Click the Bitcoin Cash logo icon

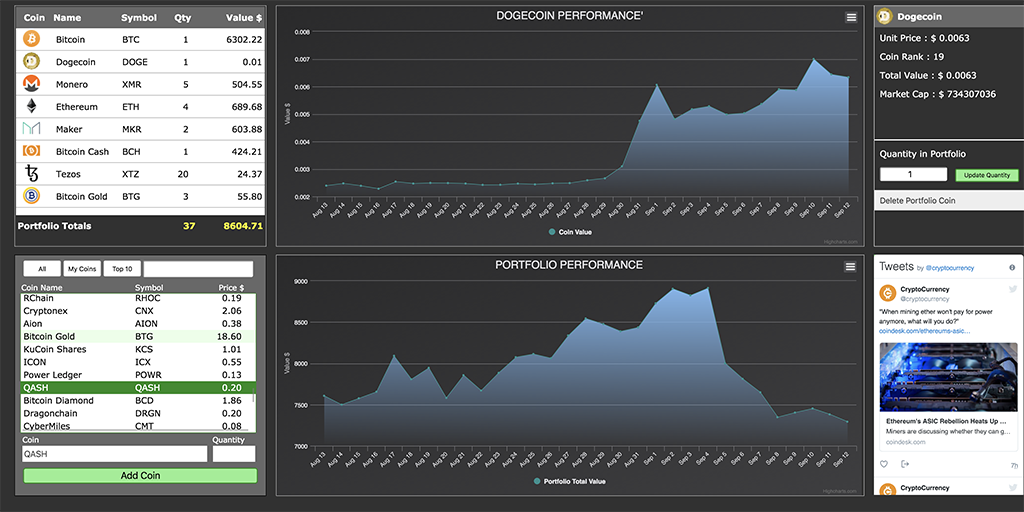31,151
